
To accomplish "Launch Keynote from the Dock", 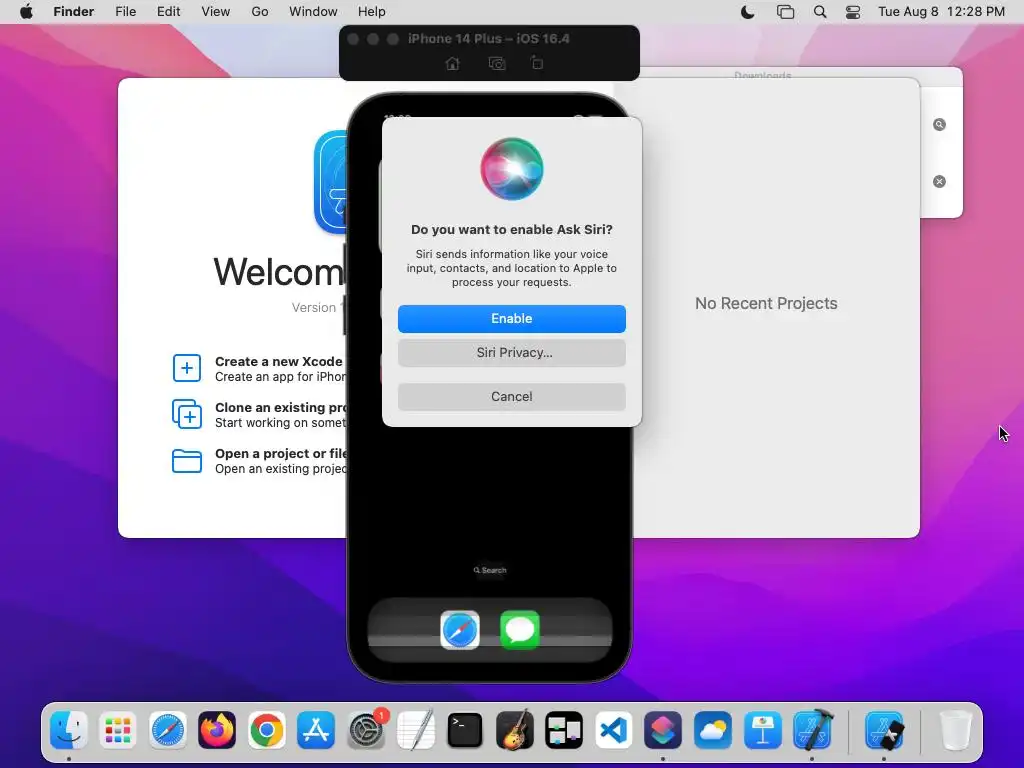I will [x=762, y=730].
